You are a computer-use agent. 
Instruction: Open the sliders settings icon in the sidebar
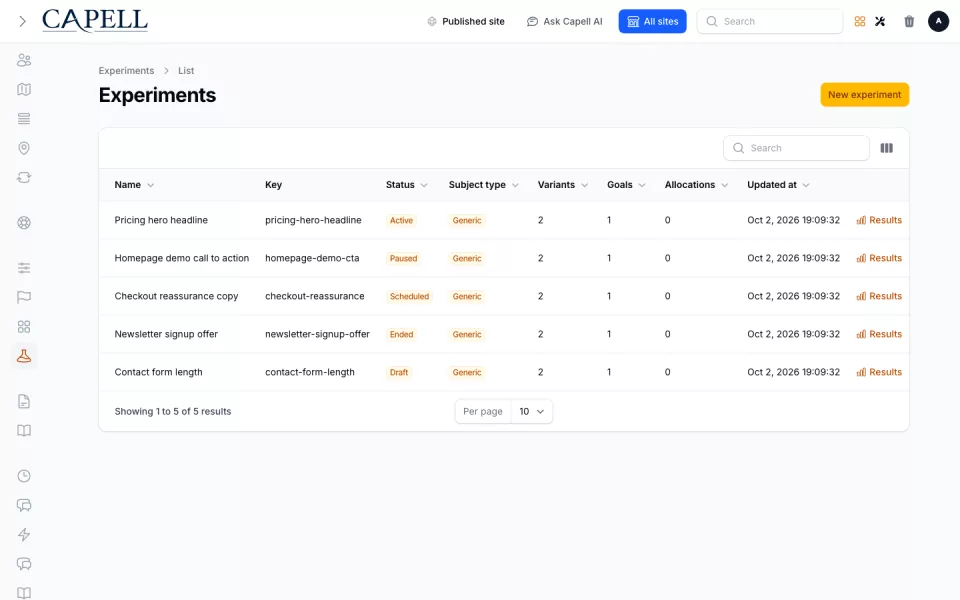click(x=24, y=268)
